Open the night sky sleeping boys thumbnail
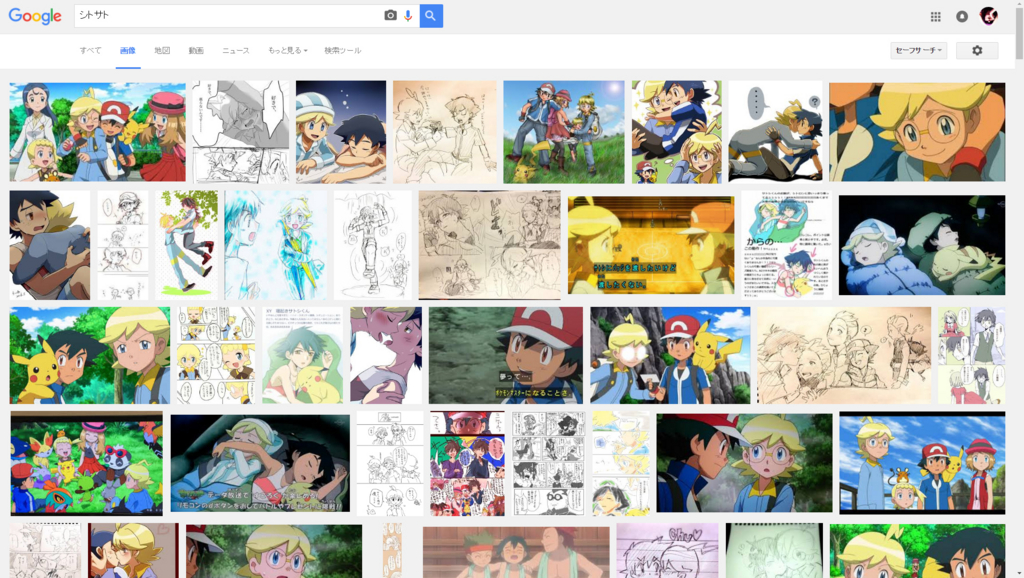Image resolution: width=1024 pixels, height=578 pixels. click(341, 132)
